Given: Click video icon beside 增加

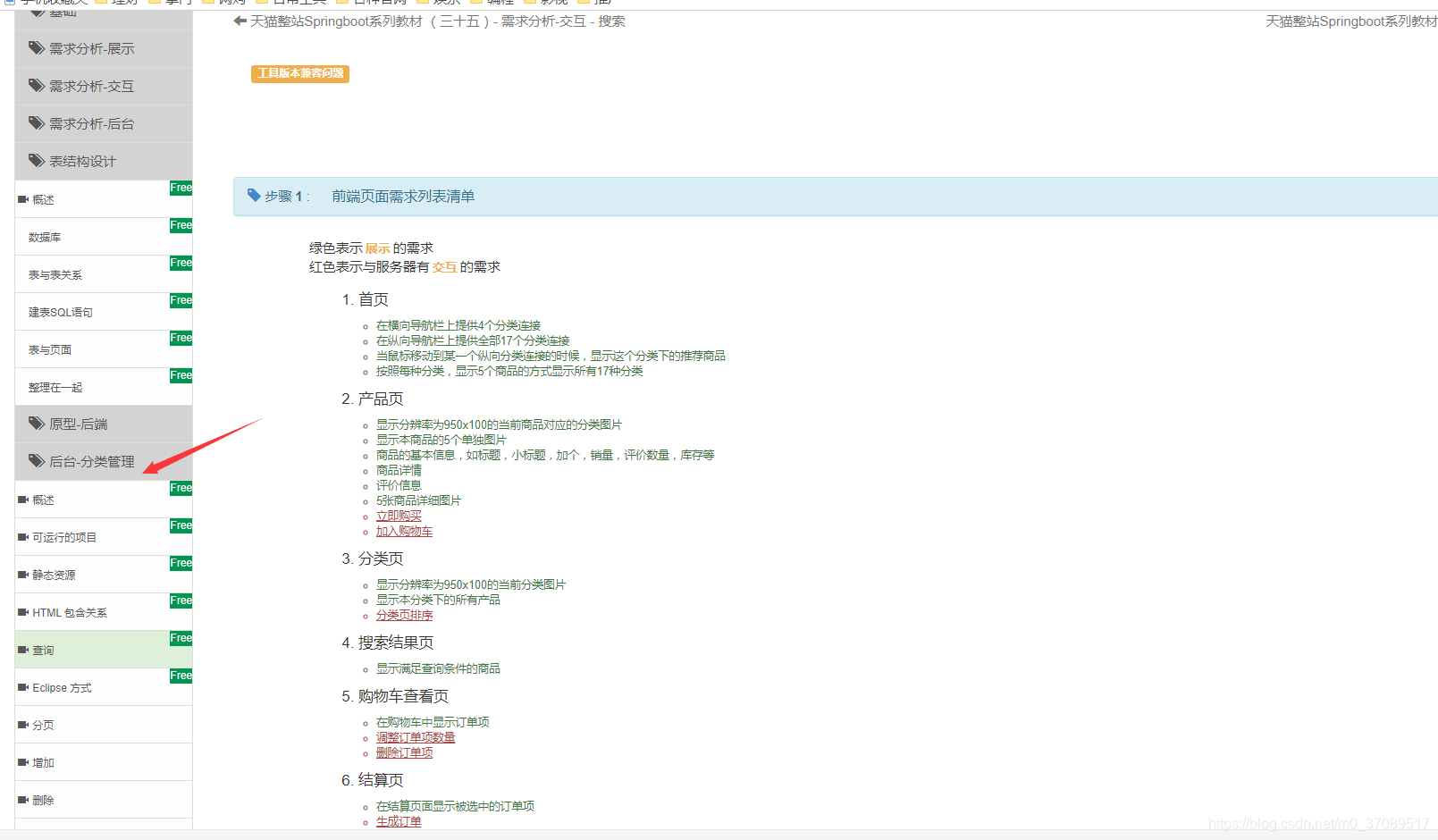Looking at the screenshot, I should [x=23, y=762].
